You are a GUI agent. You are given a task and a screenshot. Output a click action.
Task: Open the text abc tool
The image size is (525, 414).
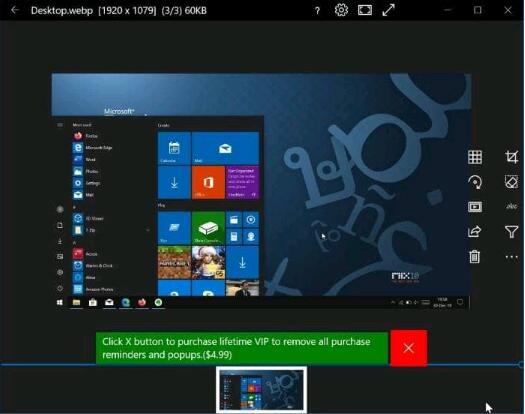click(x=511, y=206)
